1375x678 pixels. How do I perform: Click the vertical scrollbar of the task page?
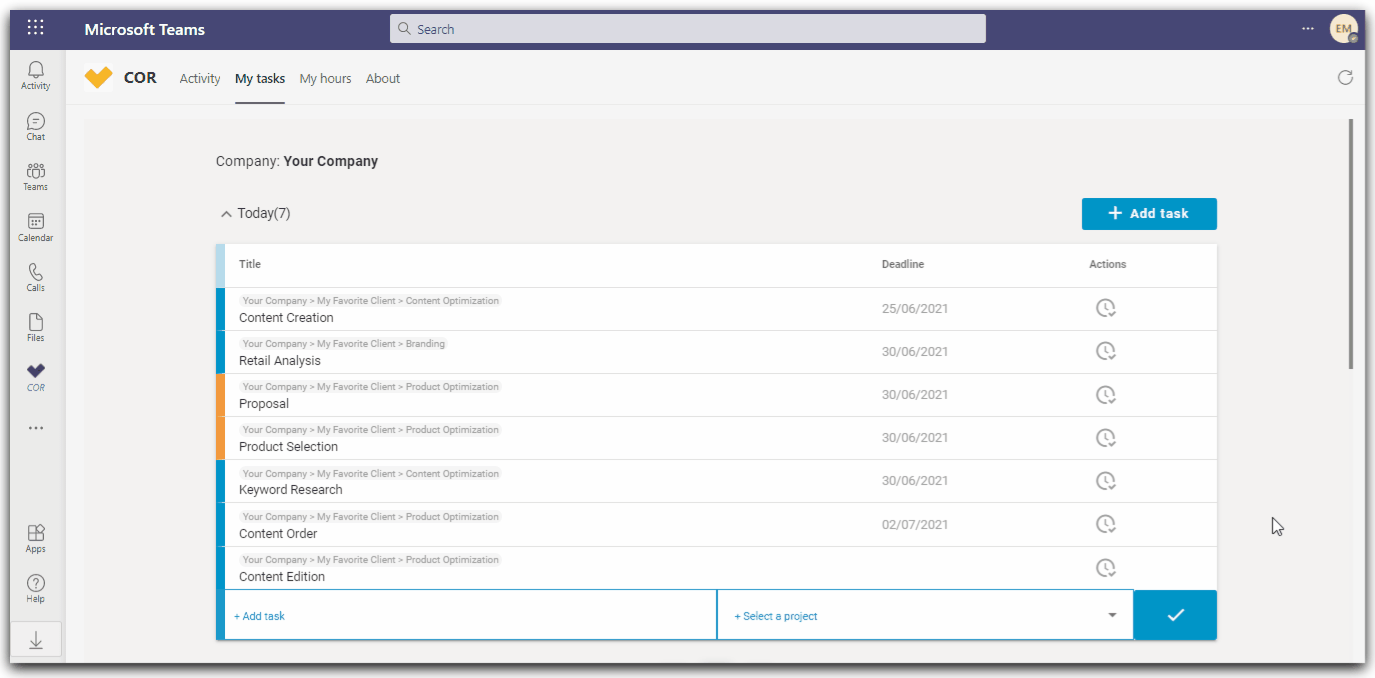[x=1351, y=245]
